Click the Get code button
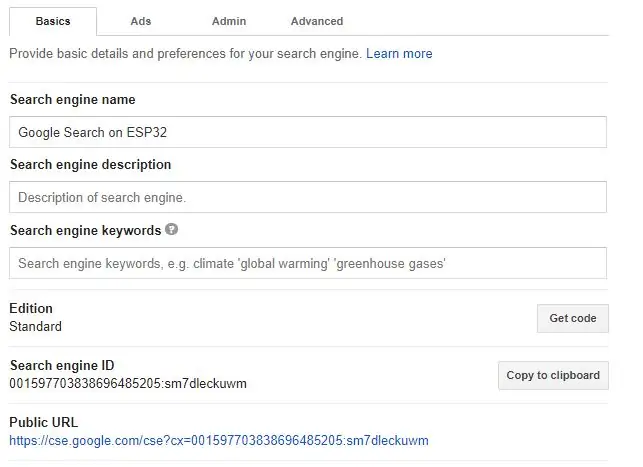 pyautogui.click(x=573, y=318)
